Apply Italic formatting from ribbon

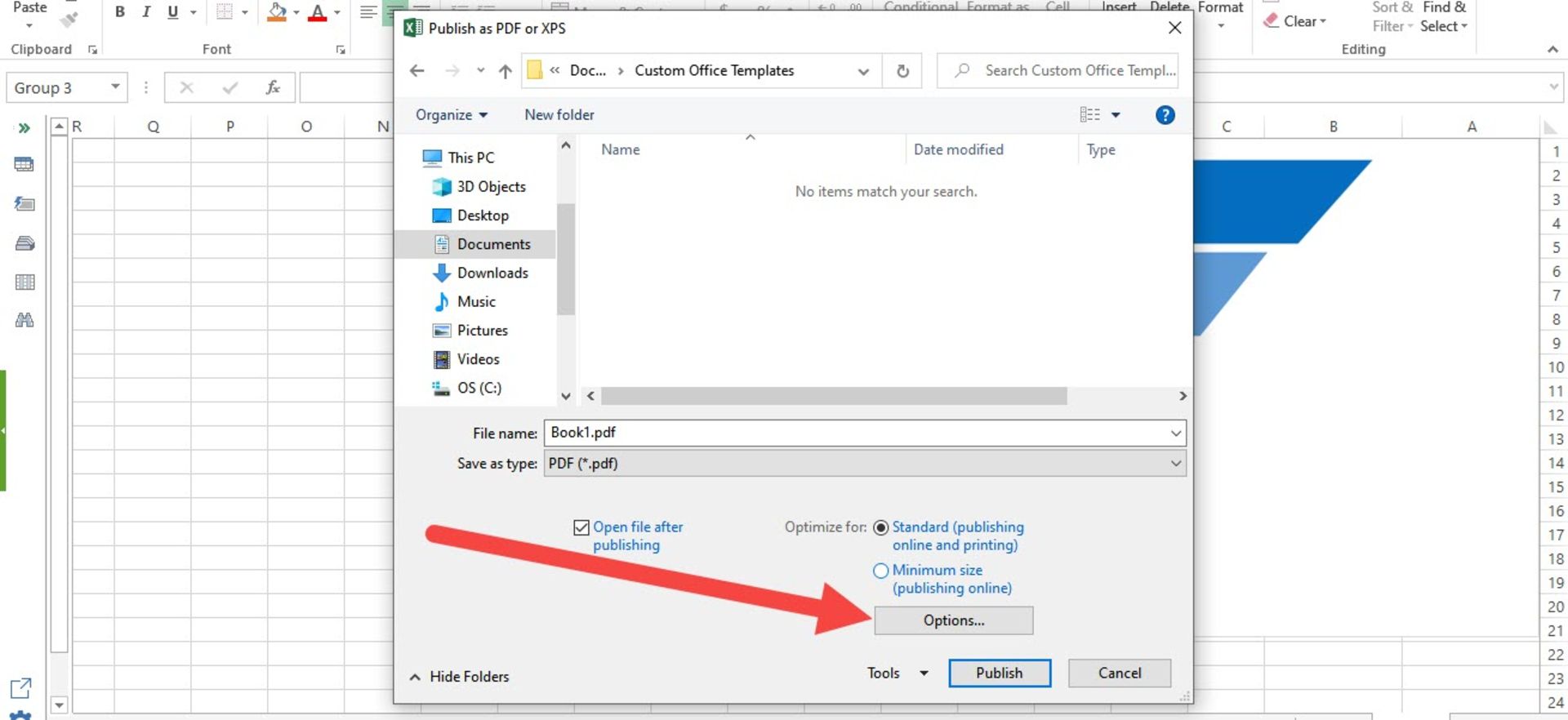[146, 12]
